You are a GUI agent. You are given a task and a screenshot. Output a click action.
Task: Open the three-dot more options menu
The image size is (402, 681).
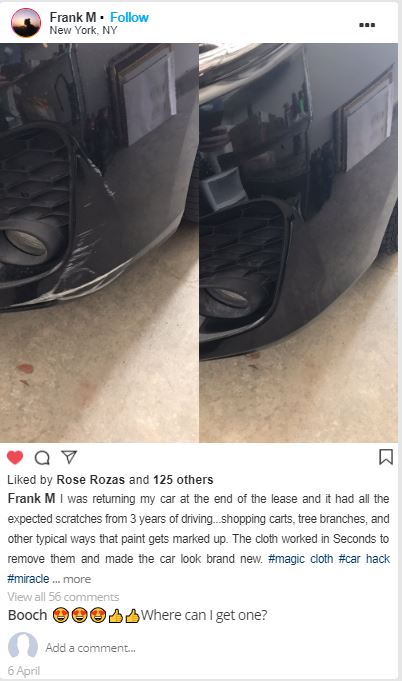coord(367,25)
